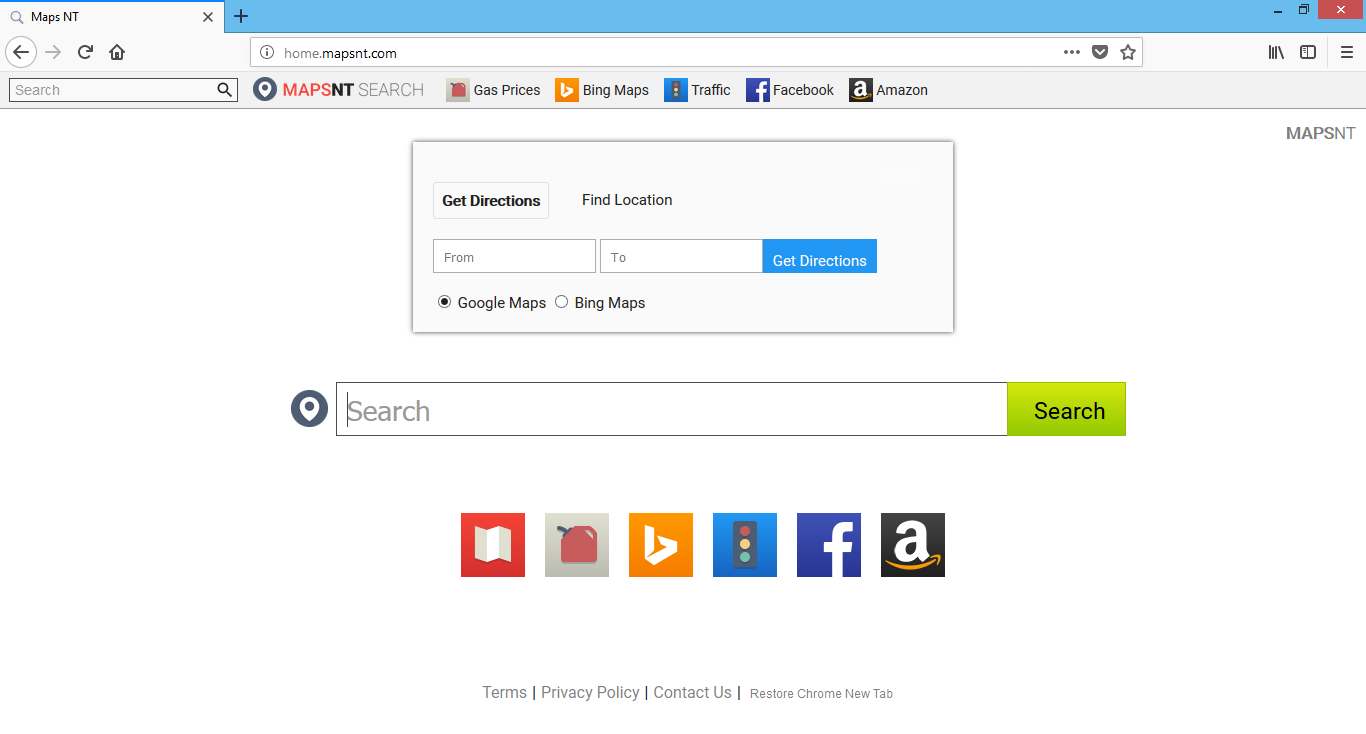Select the Google Maps radio button
Screen dimensions: 1366x734
444,301
